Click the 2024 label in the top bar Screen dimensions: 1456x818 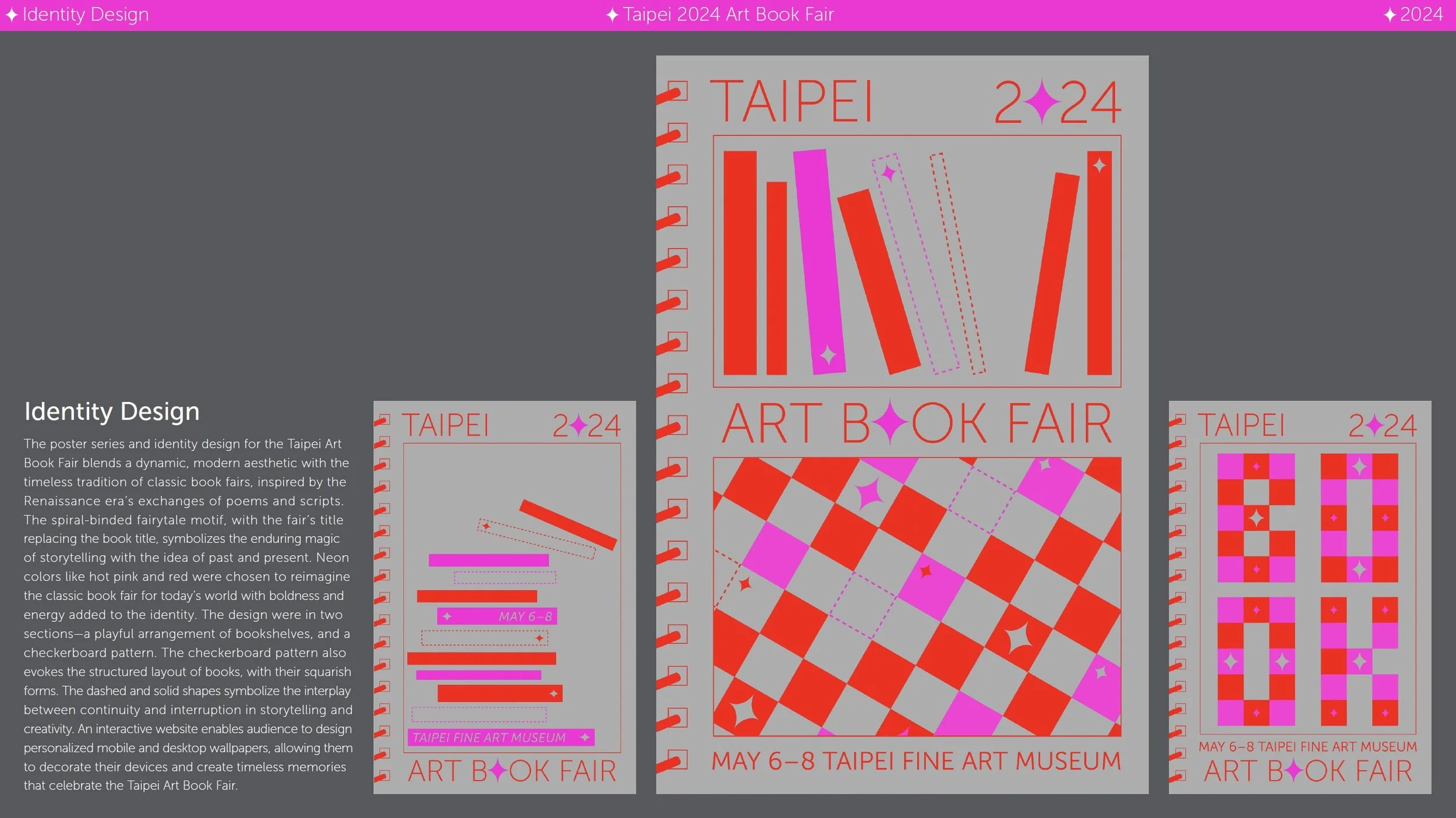tap(1421, 15)
